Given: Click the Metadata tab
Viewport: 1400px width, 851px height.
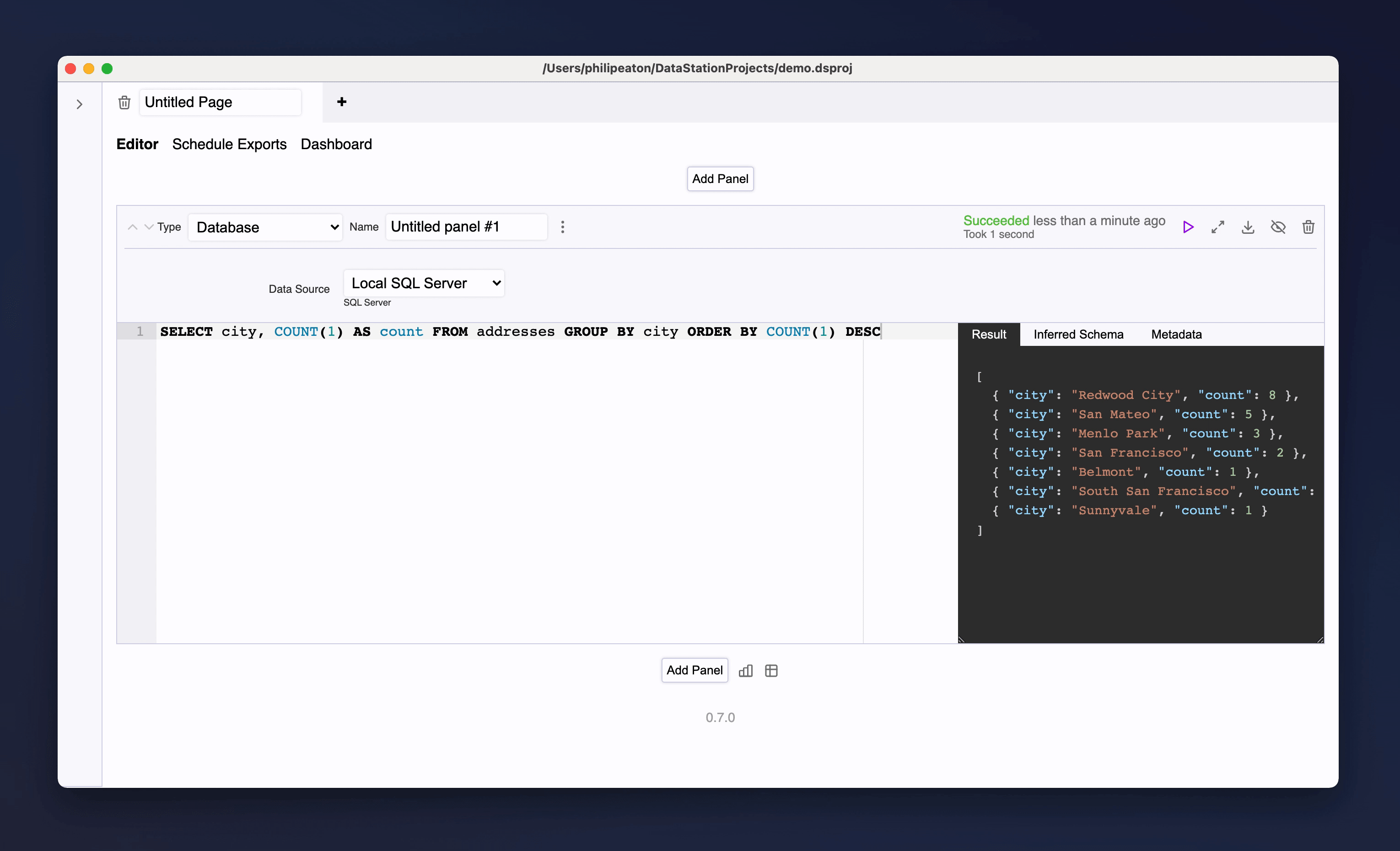Looking at the screenshot, I should pyautogui.click(x=1176, y=333).
